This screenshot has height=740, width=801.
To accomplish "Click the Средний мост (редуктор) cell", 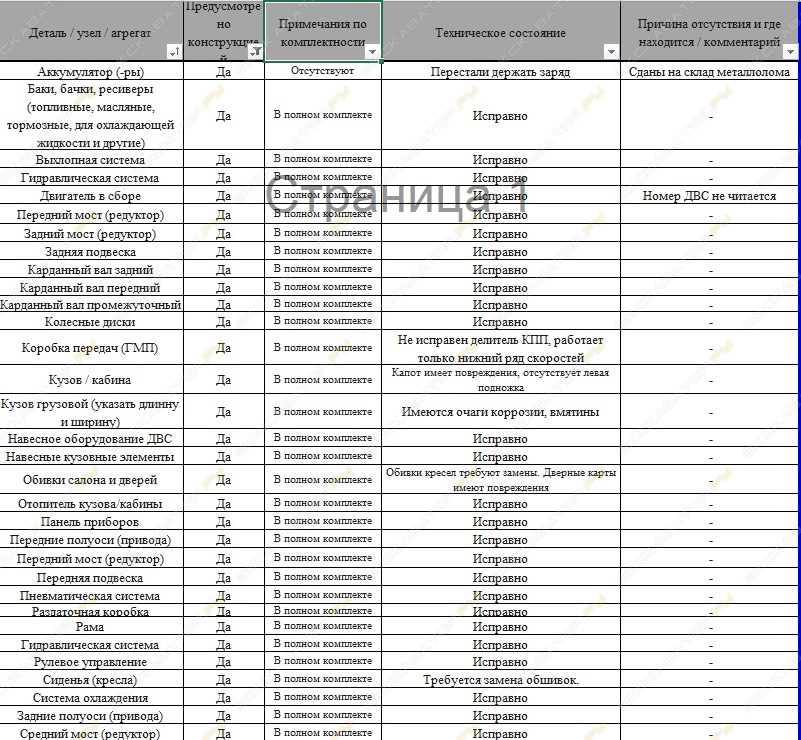I will (91, 733).
